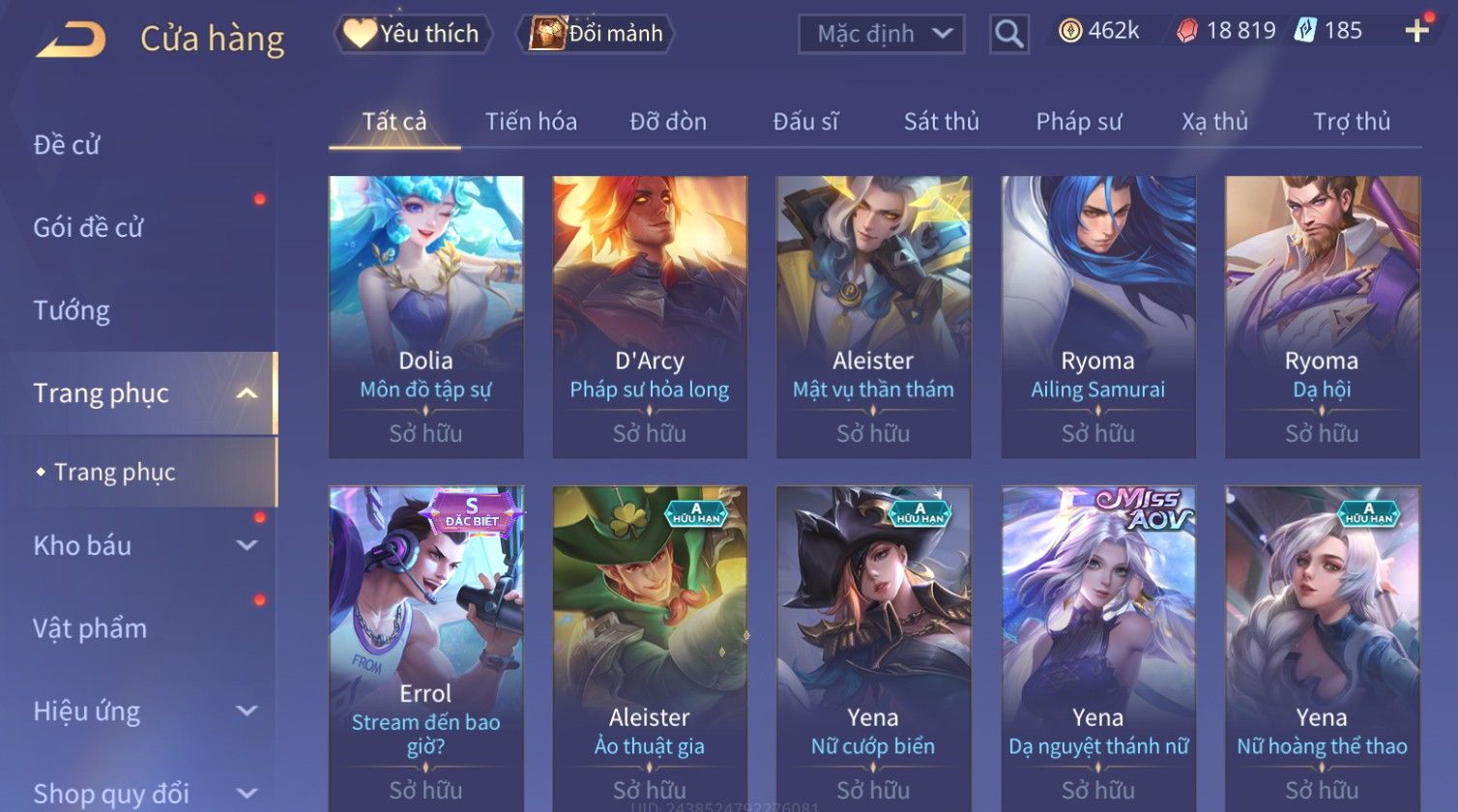Viewport: 1458px width, 812px height.
Task: Open the Mặc định sort dropdown
Action: (x=881, y=35)
